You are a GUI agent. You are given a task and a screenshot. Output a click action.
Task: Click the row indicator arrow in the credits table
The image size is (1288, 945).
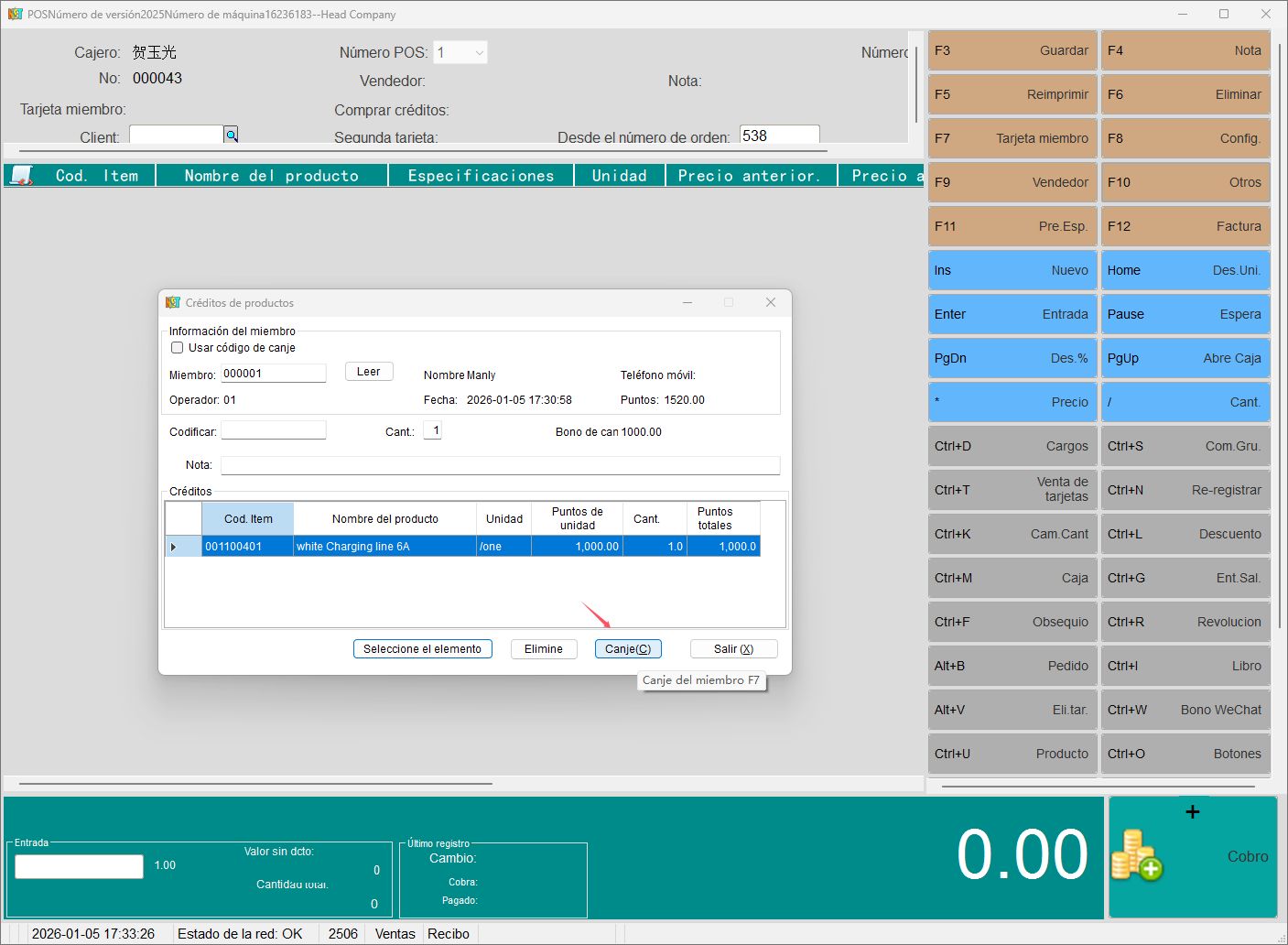coord(174,547)
